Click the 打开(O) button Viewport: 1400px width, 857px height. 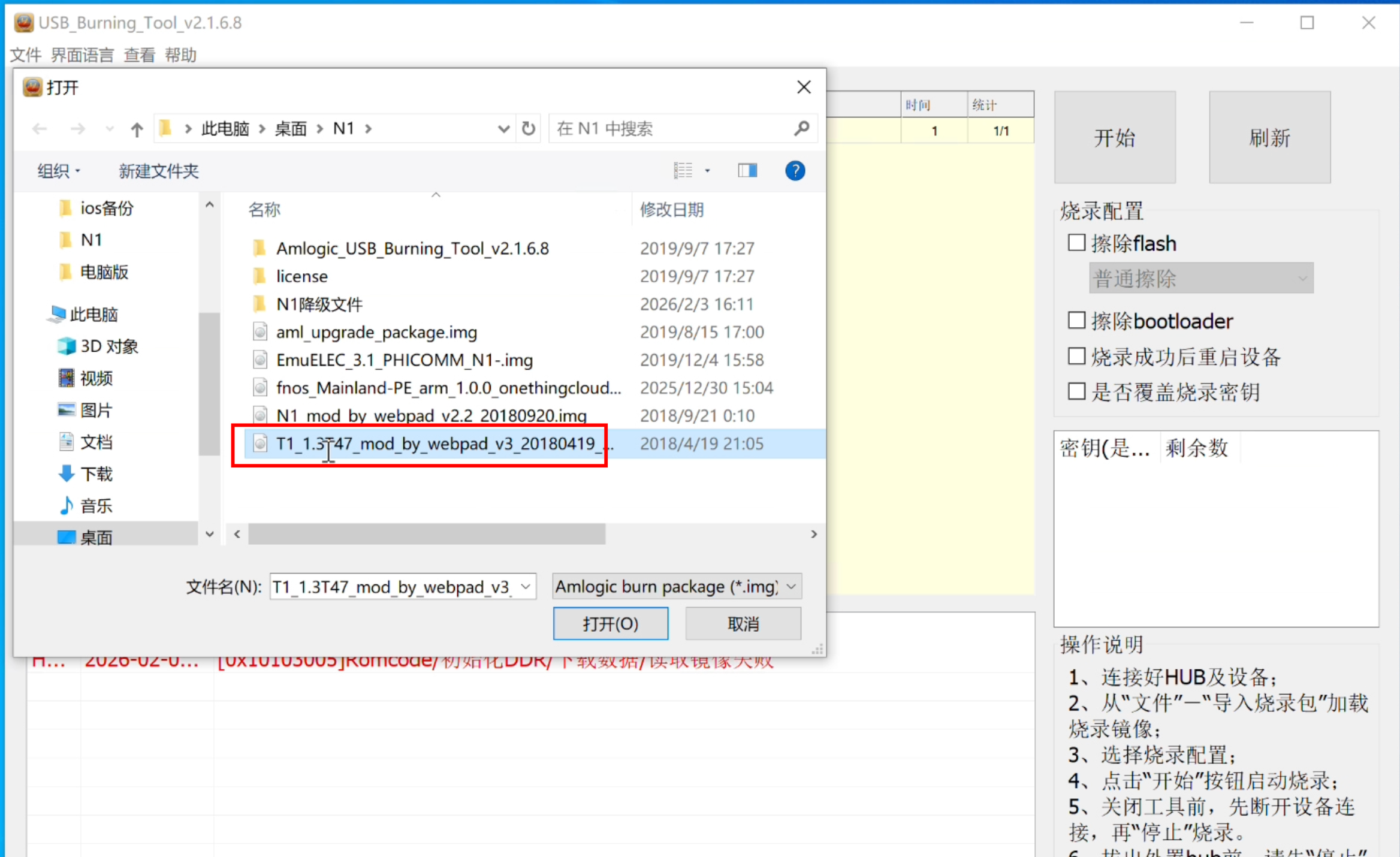[x=610, y=624]
